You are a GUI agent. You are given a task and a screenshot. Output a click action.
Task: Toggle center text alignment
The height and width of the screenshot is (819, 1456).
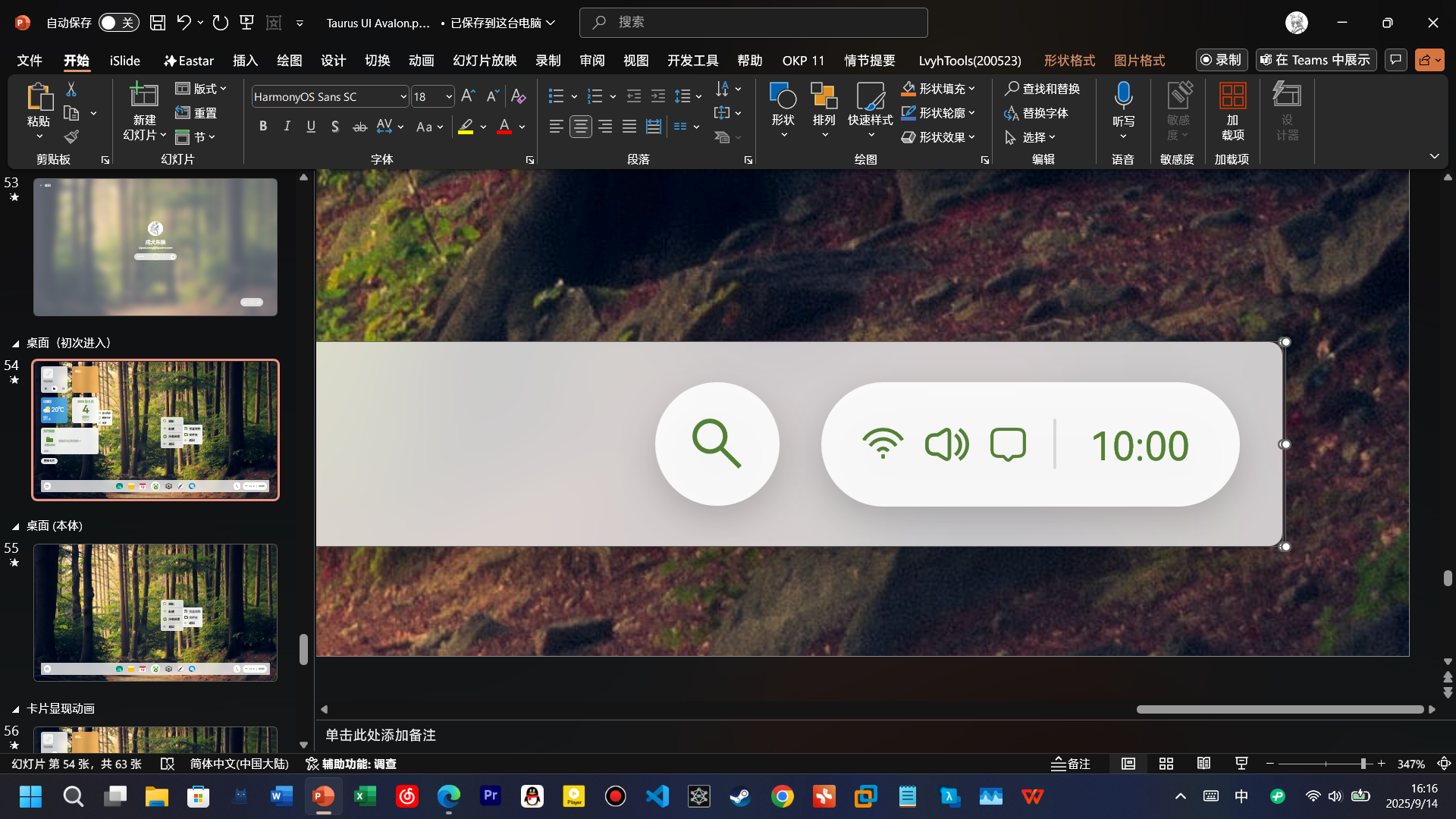pos(580,127)
